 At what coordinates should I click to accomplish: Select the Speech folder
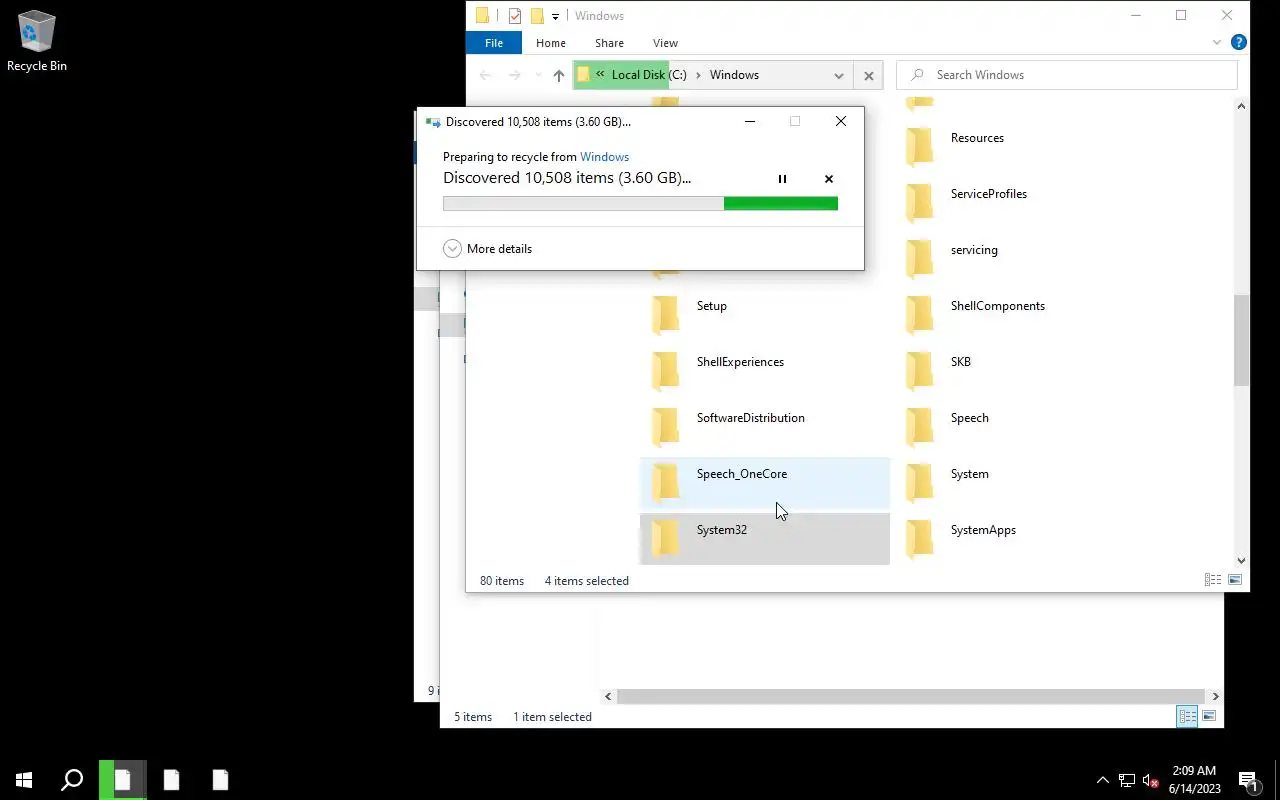(x=1019, y=425)
